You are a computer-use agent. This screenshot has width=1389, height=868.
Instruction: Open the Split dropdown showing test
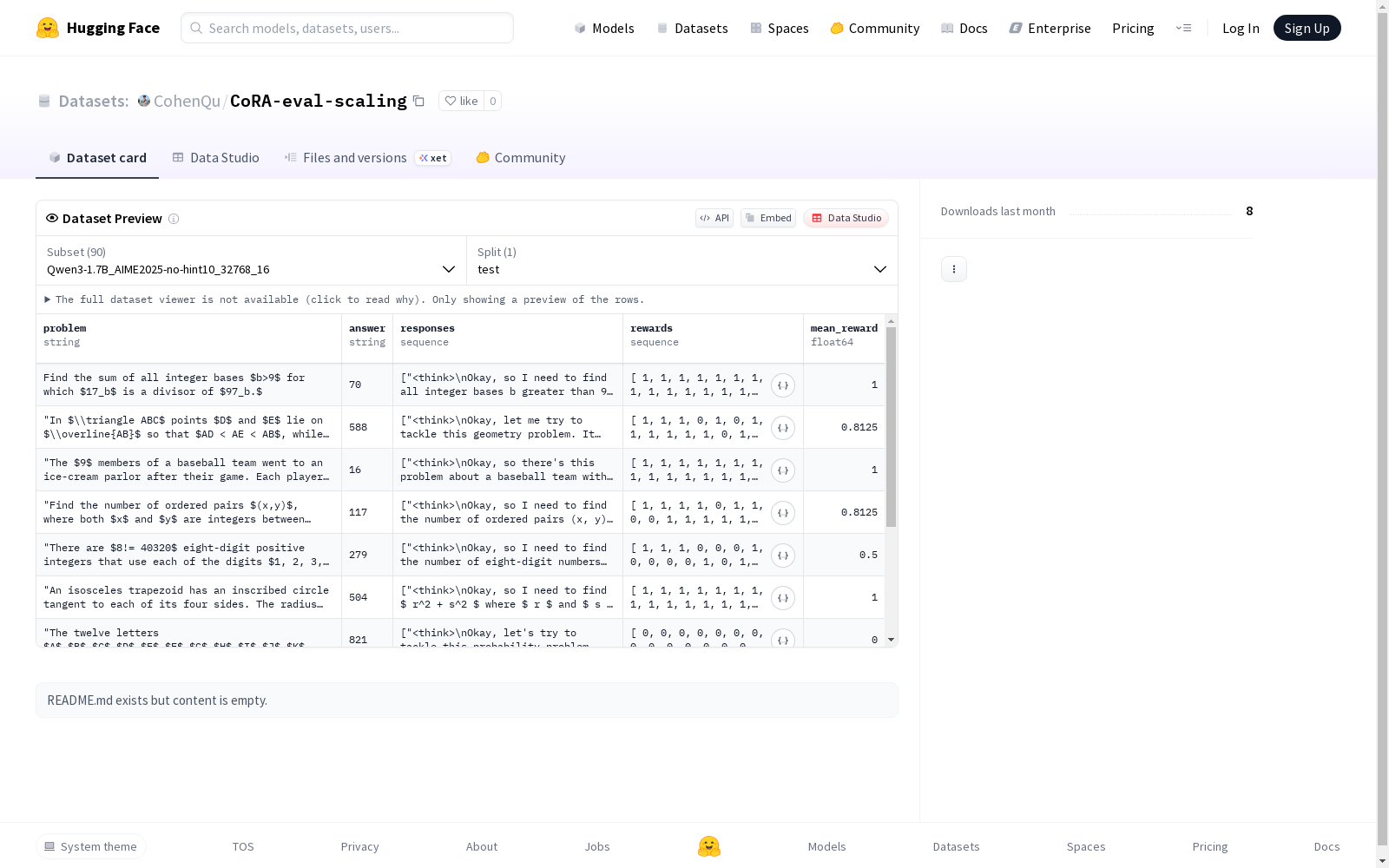[682, 260]
